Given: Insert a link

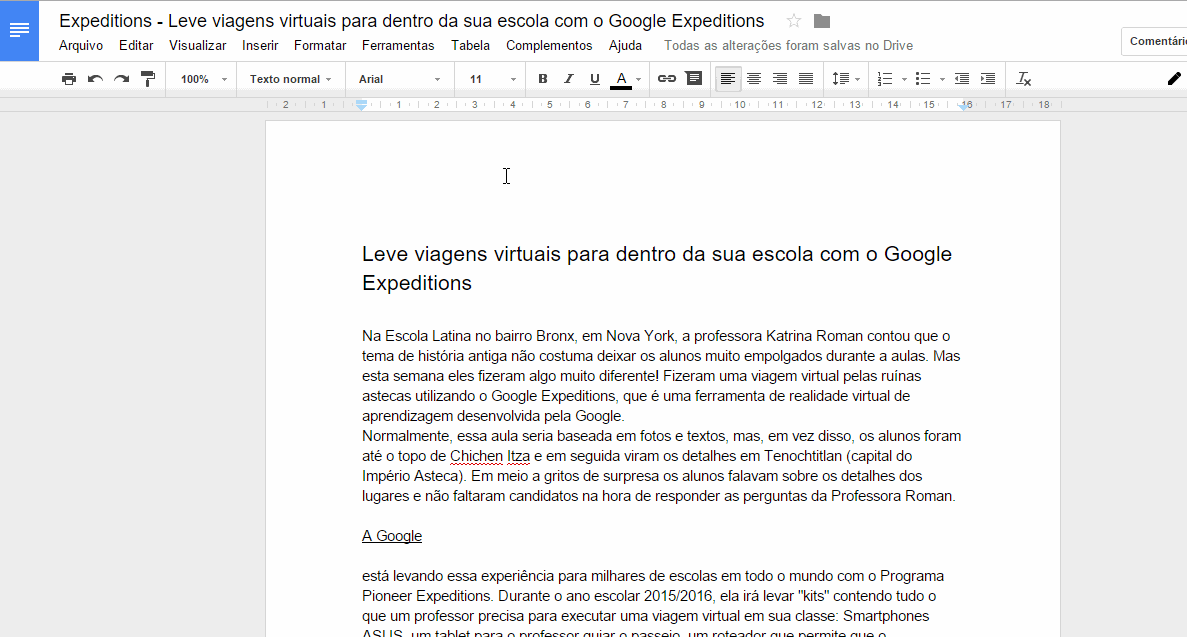Looking at the screenshot, I should pos(666,79).
